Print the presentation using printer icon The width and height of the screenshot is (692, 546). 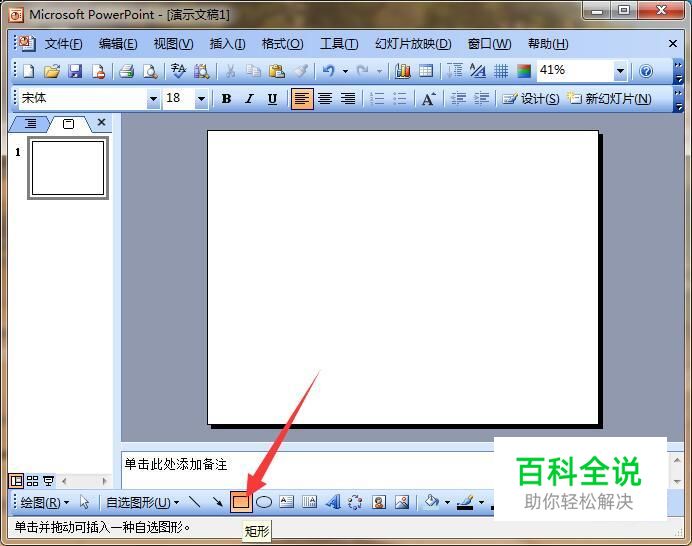click(127, 71)
